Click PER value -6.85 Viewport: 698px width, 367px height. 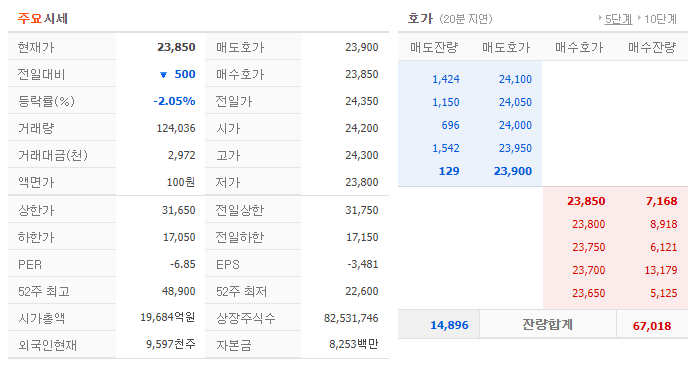183,264
